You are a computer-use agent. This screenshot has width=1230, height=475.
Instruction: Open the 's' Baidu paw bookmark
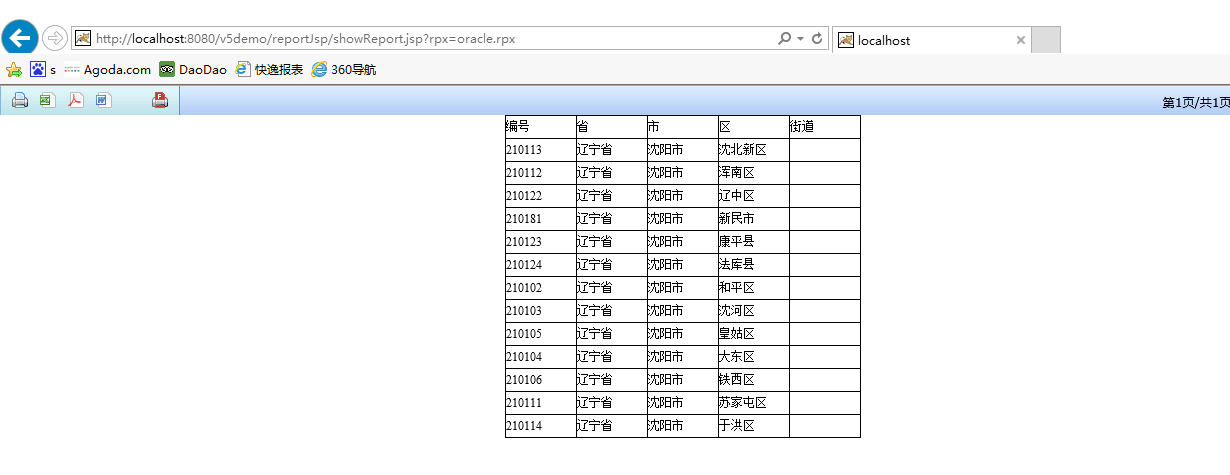tap(43, 70)
